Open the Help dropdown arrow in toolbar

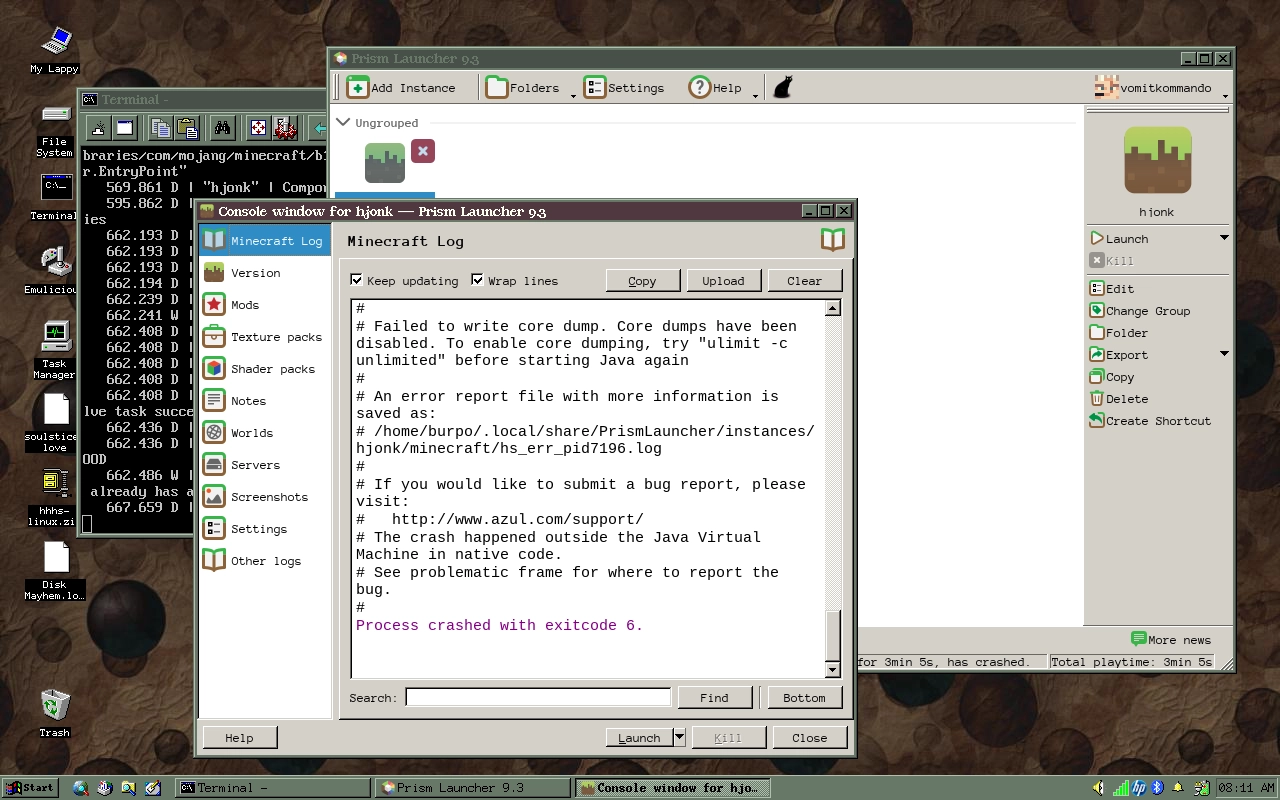(755, 94)
